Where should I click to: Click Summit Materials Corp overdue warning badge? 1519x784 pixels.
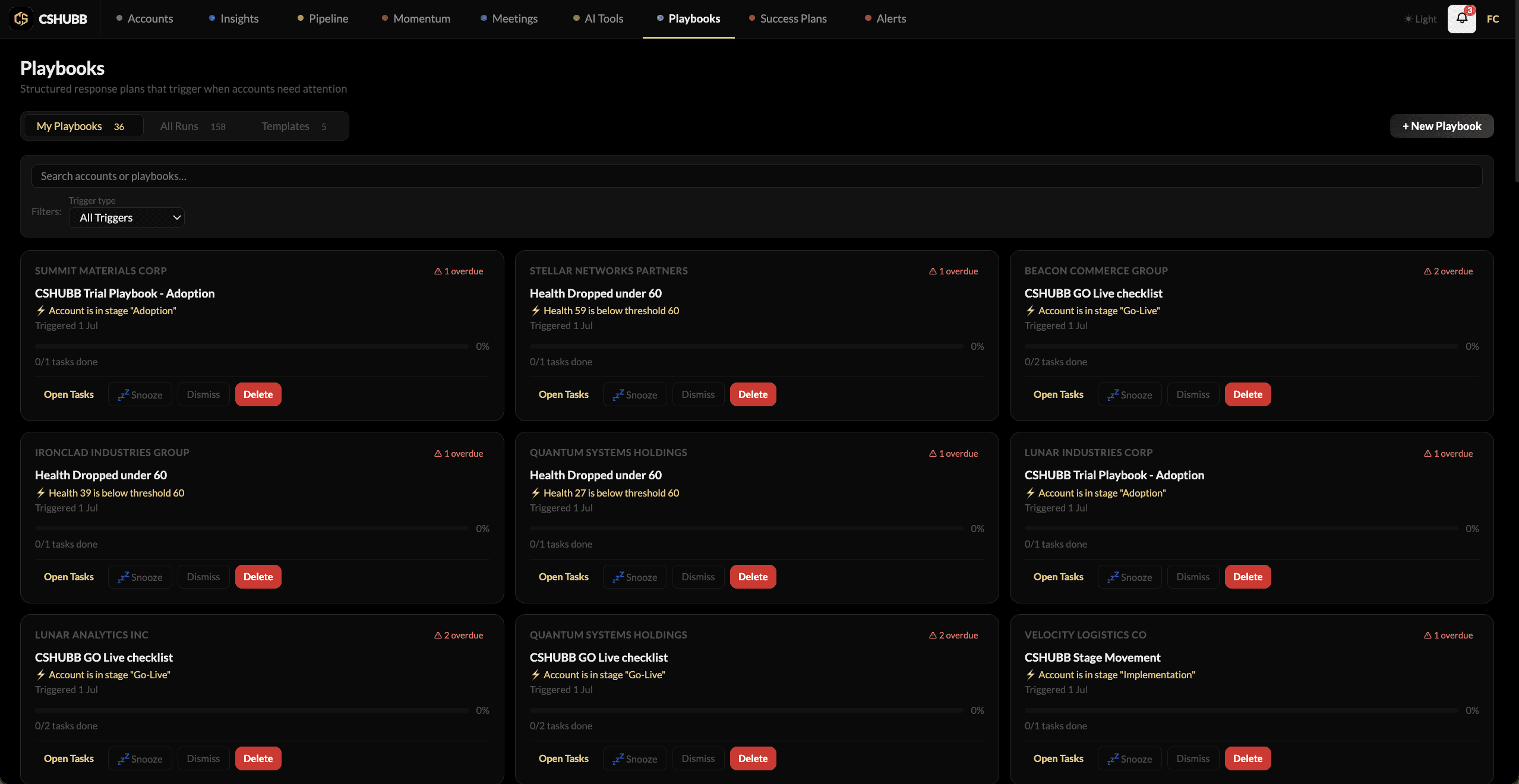tap(459, 271)
